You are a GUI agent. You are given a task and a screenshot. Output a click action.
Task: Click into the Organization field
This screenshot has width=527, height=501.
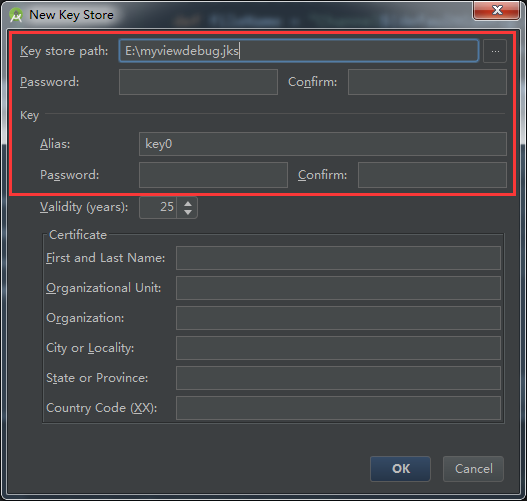coord(338,318)
